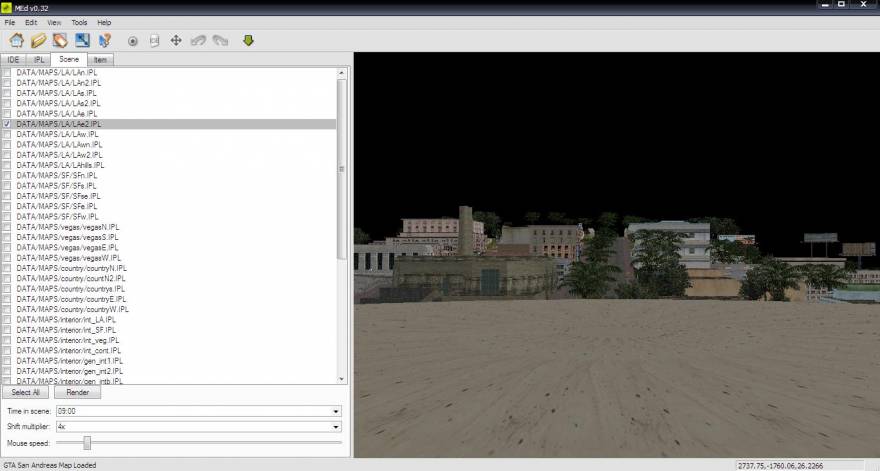Screen dimensions: 880x471
Task: Click the scene list scroll-up arrow
Action: tap(342, 73)
